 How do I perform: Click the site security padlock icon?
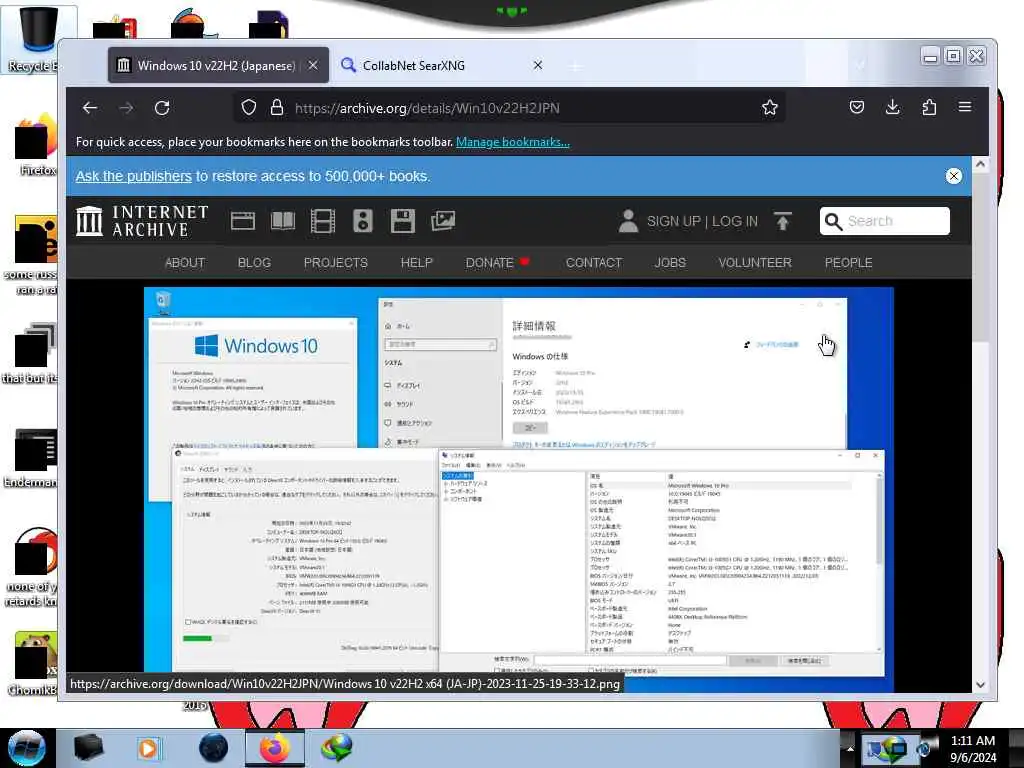[x=277, y=108]
